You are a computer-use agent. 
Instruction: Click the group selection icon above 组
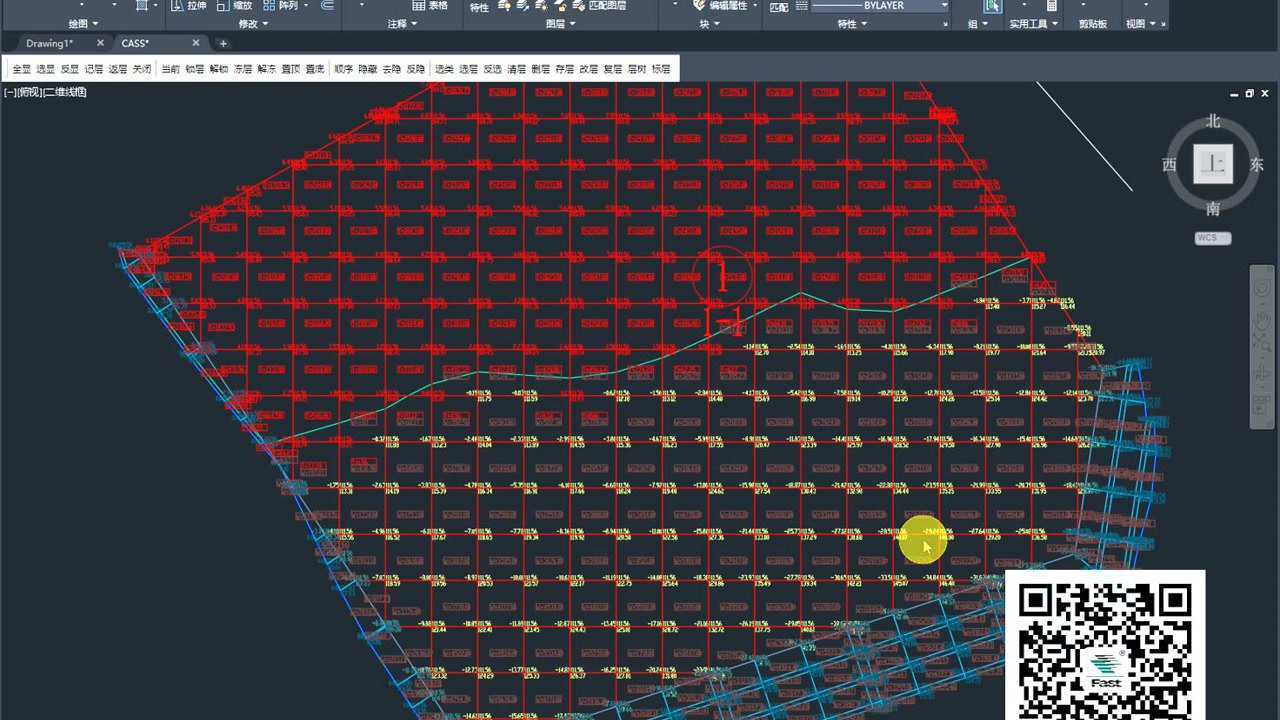click(x=991, y=6)
